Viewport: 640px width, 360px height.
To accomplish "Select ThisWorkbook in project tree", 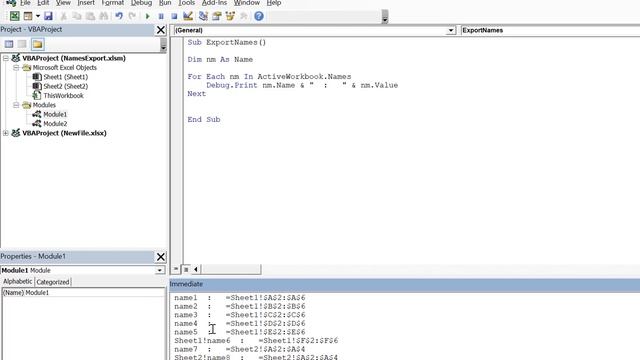I will tap(63, 96).
